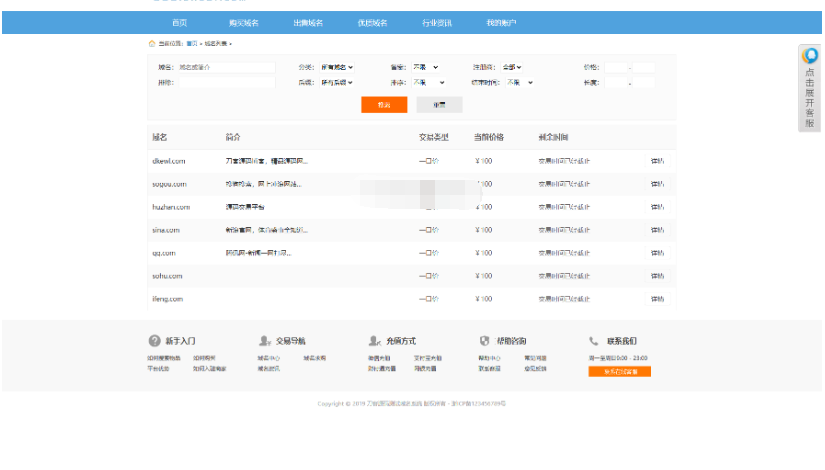Image resolution: width=825 pixels, height=470 pixels.
Task: Open the 注册商 registrar dropdown
Action: coord(511,67)
